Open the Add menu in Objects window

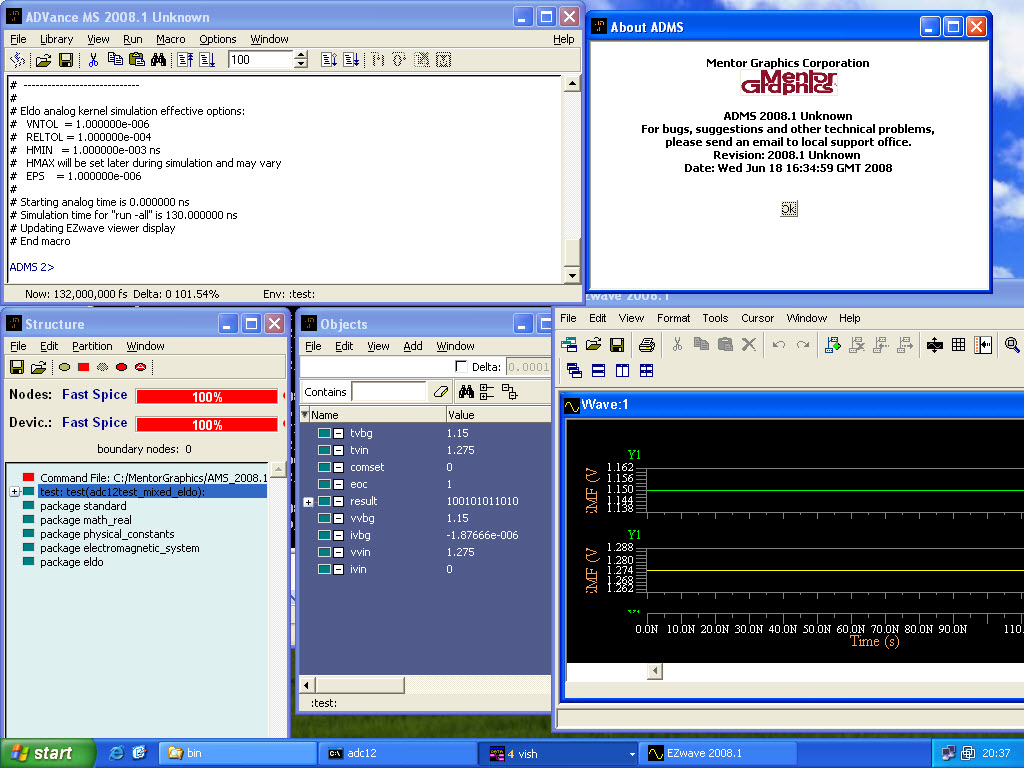pos(413,346)
